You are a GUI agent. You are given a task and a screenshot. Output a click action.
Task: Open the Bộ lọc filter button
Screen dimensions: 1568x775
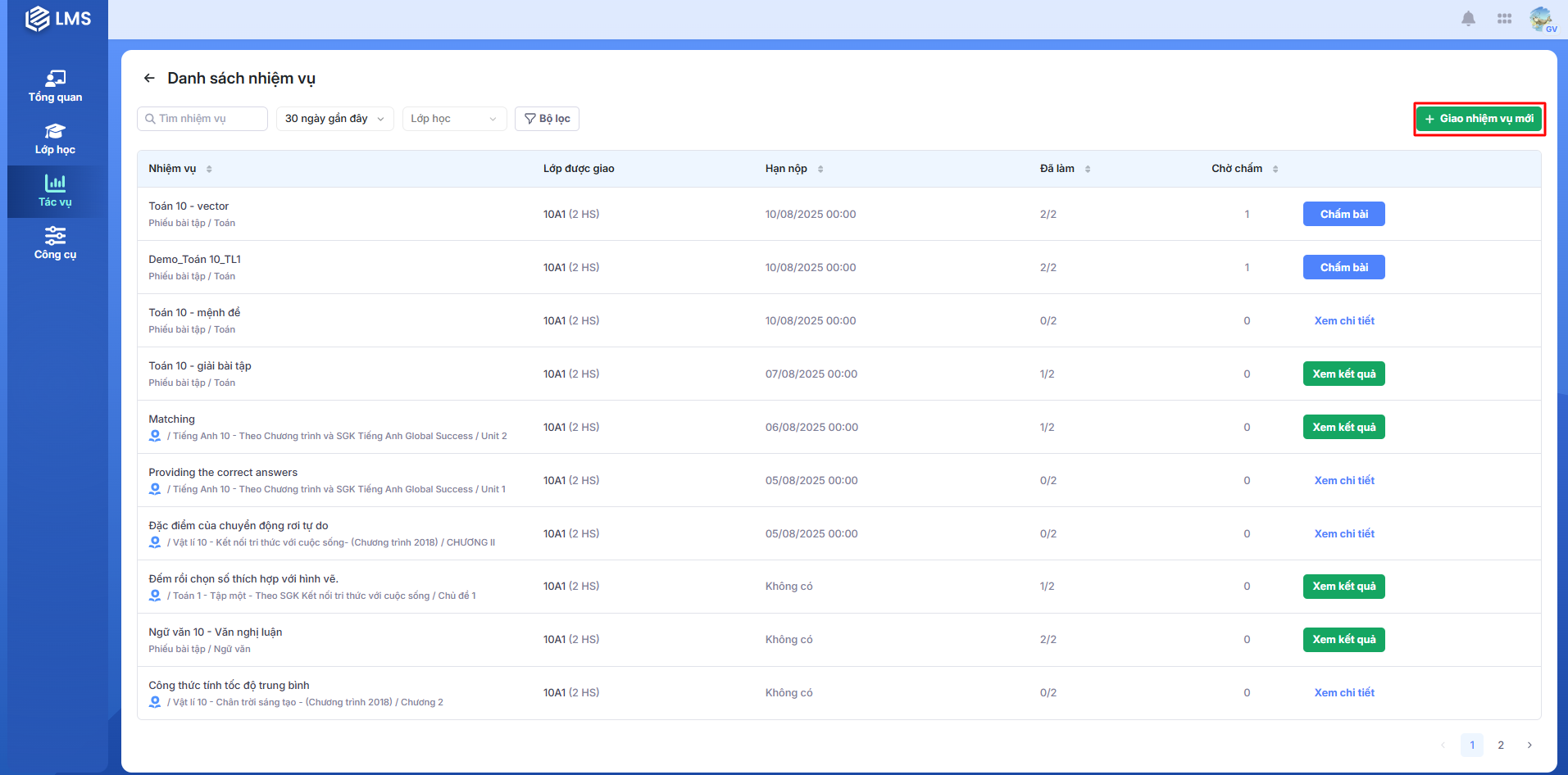tap(547, 119)
